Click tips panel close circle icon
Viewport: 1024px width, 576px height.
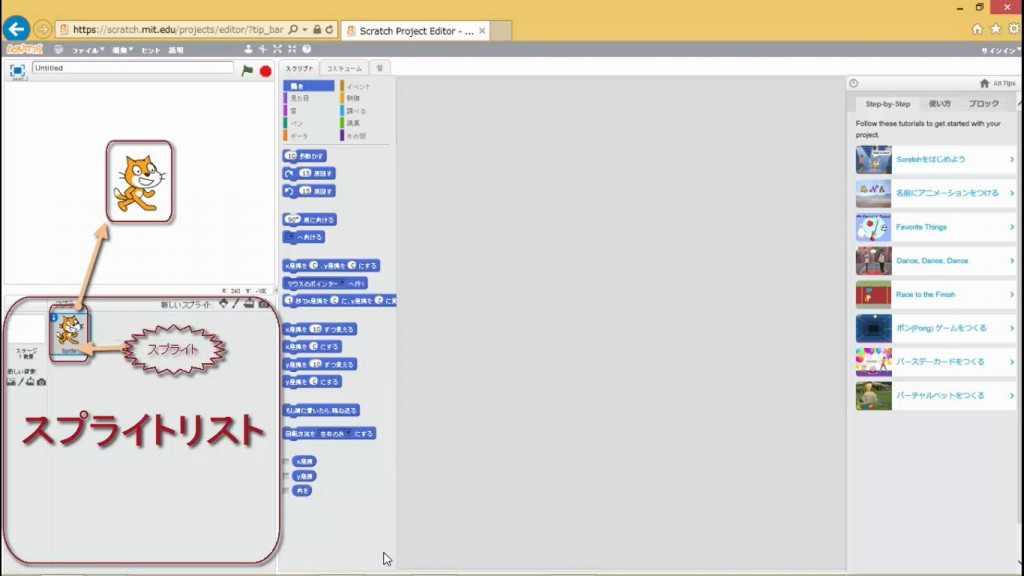point(854,83)
